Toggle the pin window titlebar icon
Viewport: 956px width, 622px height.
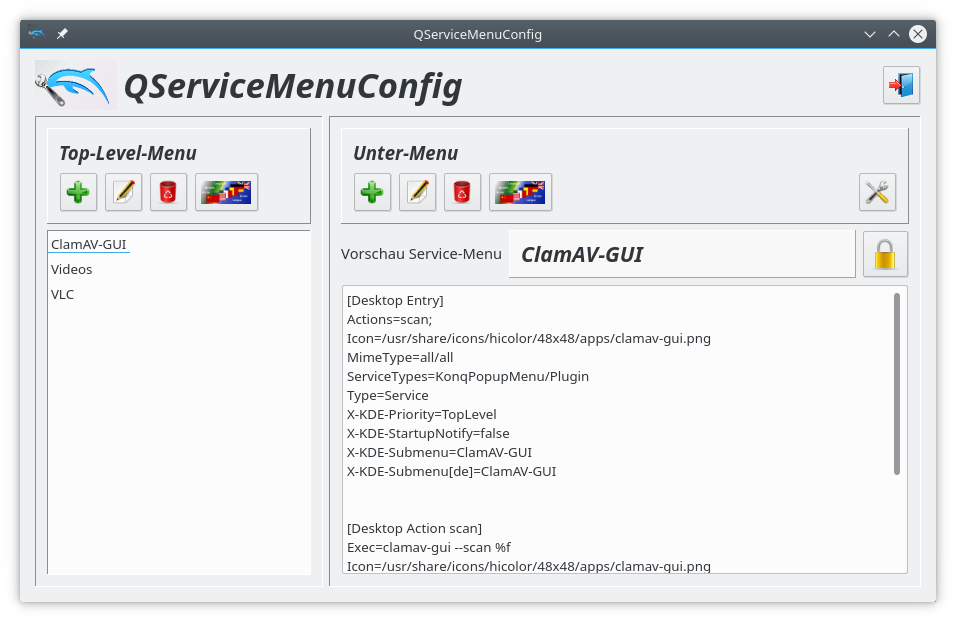pyautogui.click(x=62, y=34)
